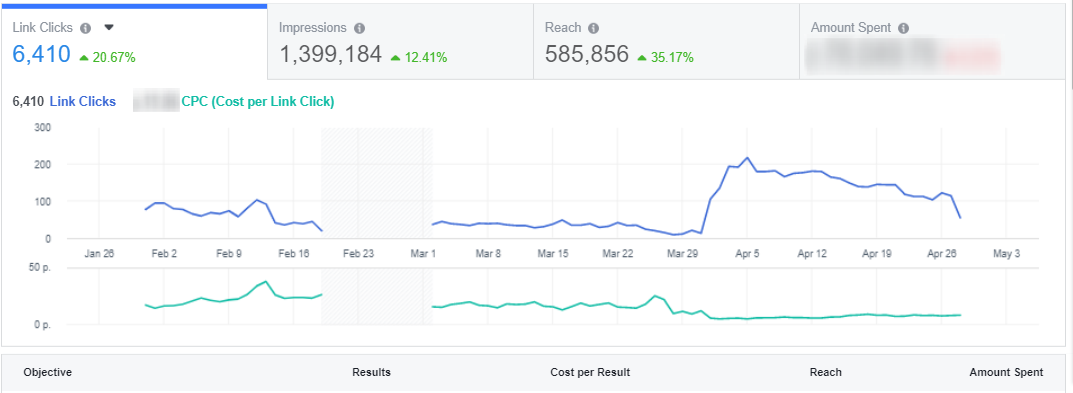Click the 1,399,184 impressions value
This screenshot has width=1073, height=393.
[331, 55]
